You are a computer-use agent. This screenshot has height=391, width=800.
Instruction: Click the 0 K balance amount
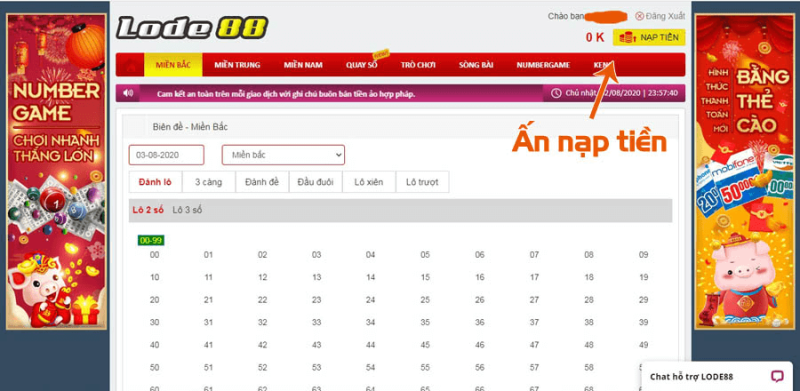(595, 37)
